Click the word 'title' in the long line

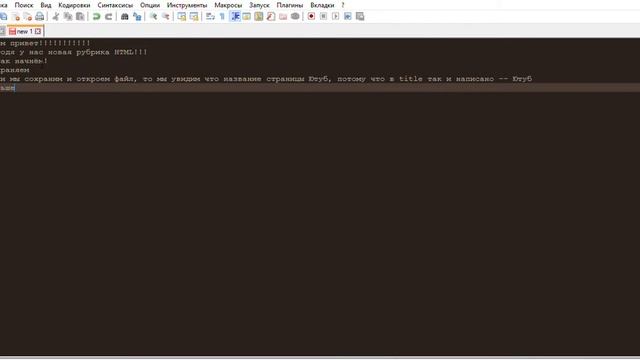click(411, 79)
